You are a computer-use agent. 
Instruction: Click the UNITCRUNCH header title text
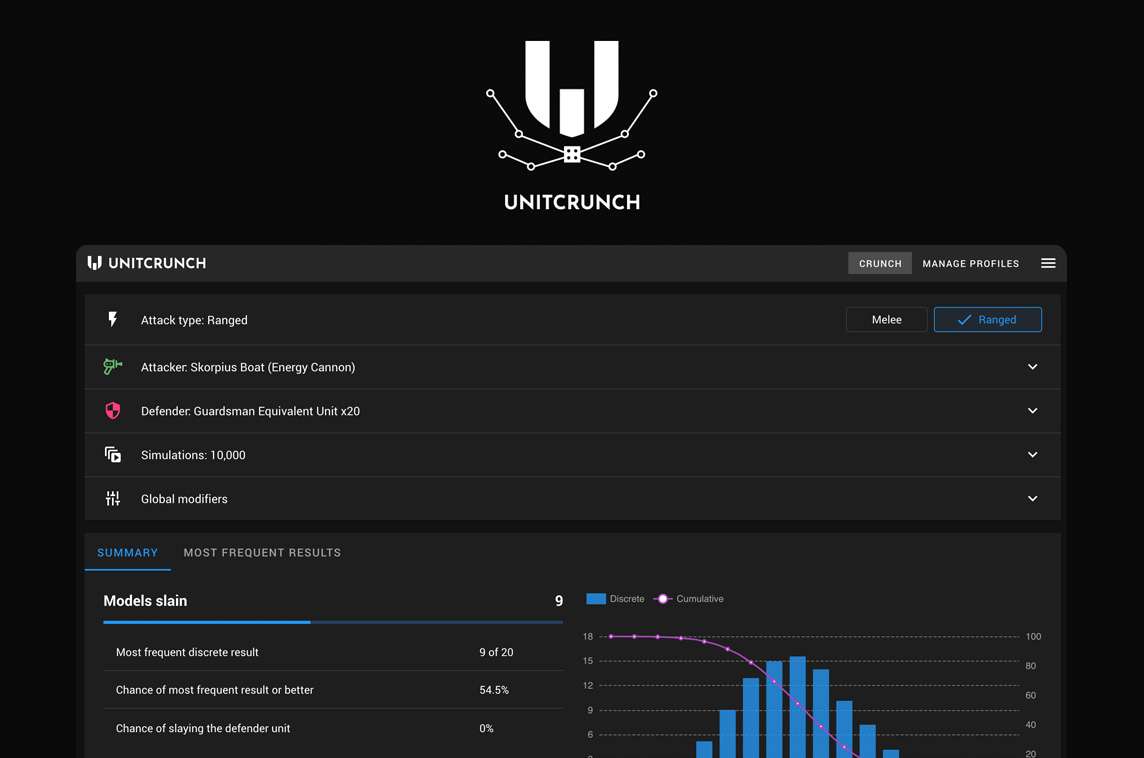157,263
